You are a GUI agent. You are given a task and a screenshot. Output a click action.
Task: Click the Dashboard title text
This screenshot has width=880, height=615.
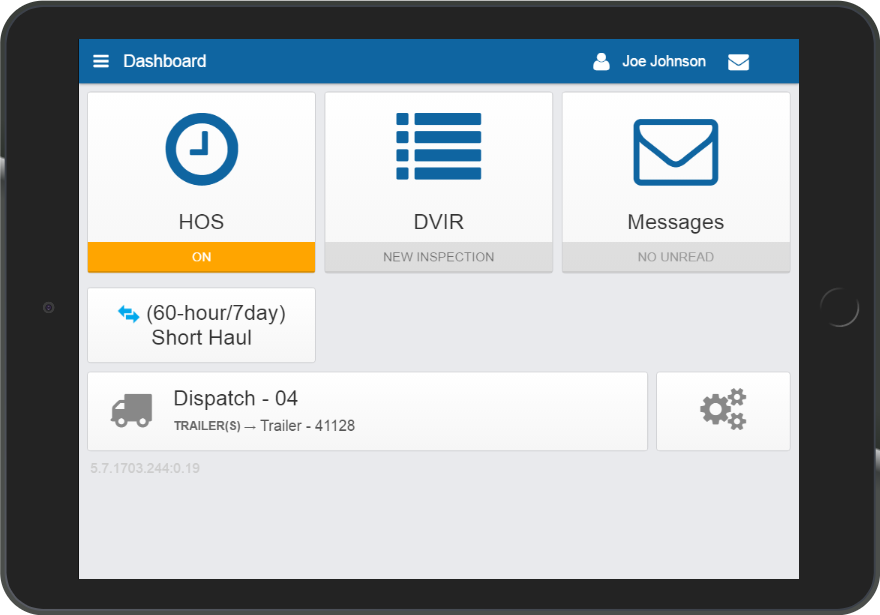point(164,61)
